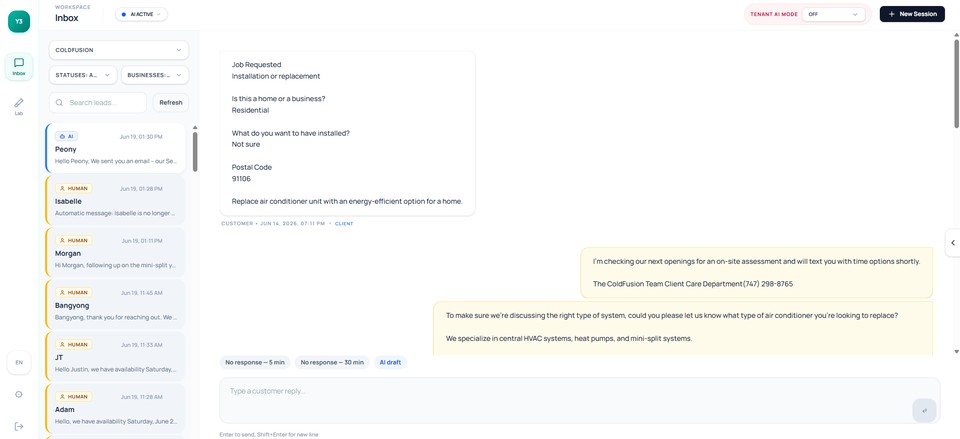Screen dimensions: 960x439
Task: Click HUMAN badge on Bangyong card
Action: pyautogui.click(x=73, y=293)
